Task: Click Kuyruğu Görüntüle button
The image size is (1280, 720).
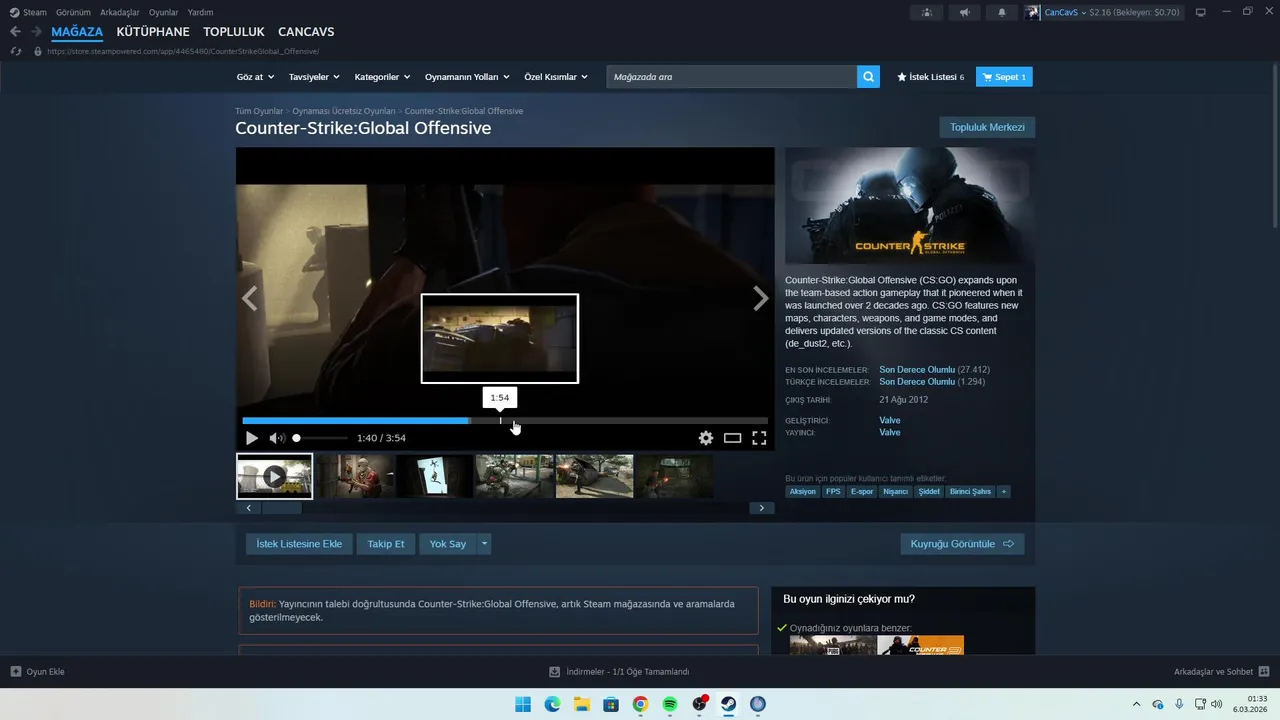Action: [962, 544]
